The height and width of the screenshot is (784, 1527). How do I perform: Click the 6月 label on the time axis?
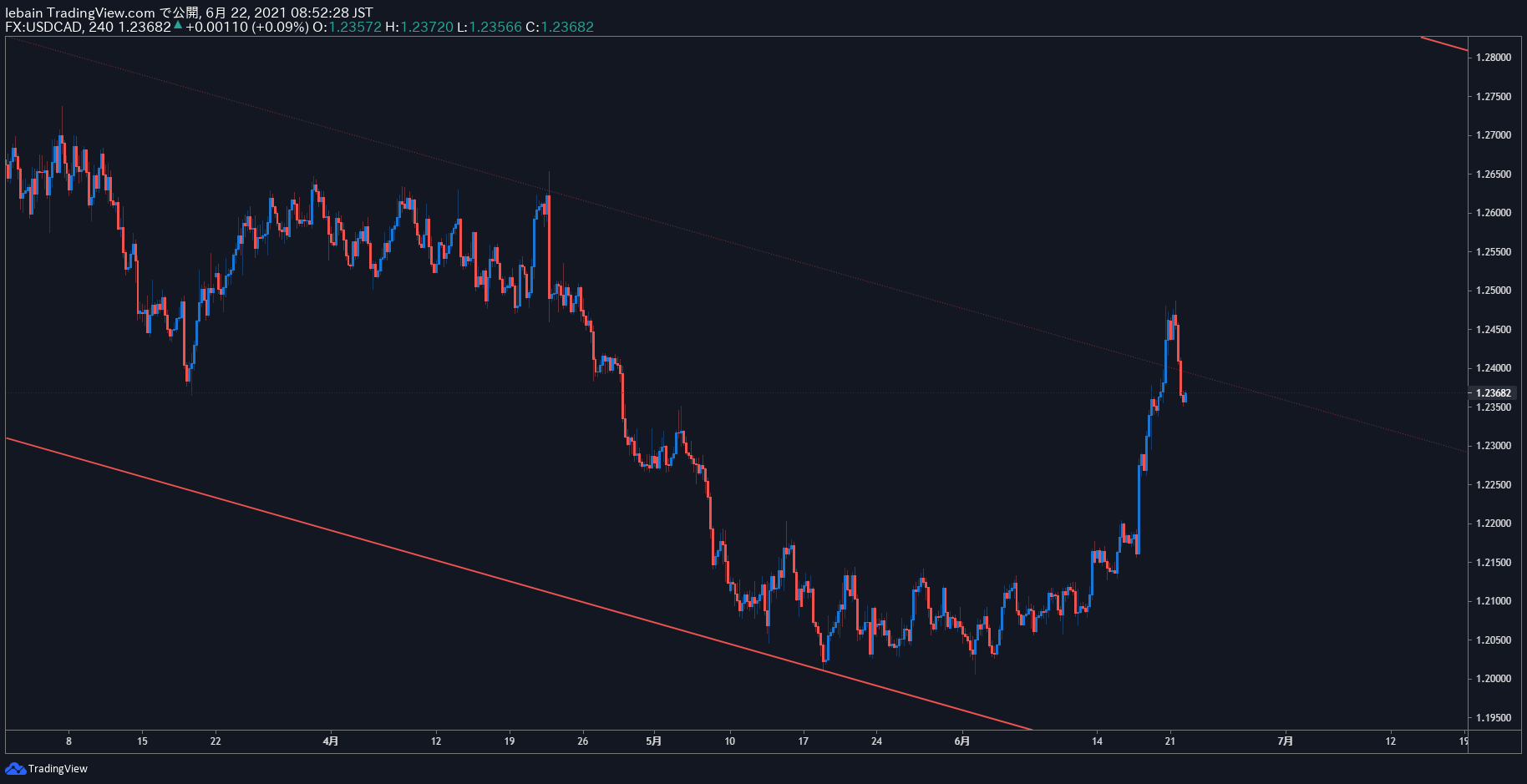(x=962, y=741)
